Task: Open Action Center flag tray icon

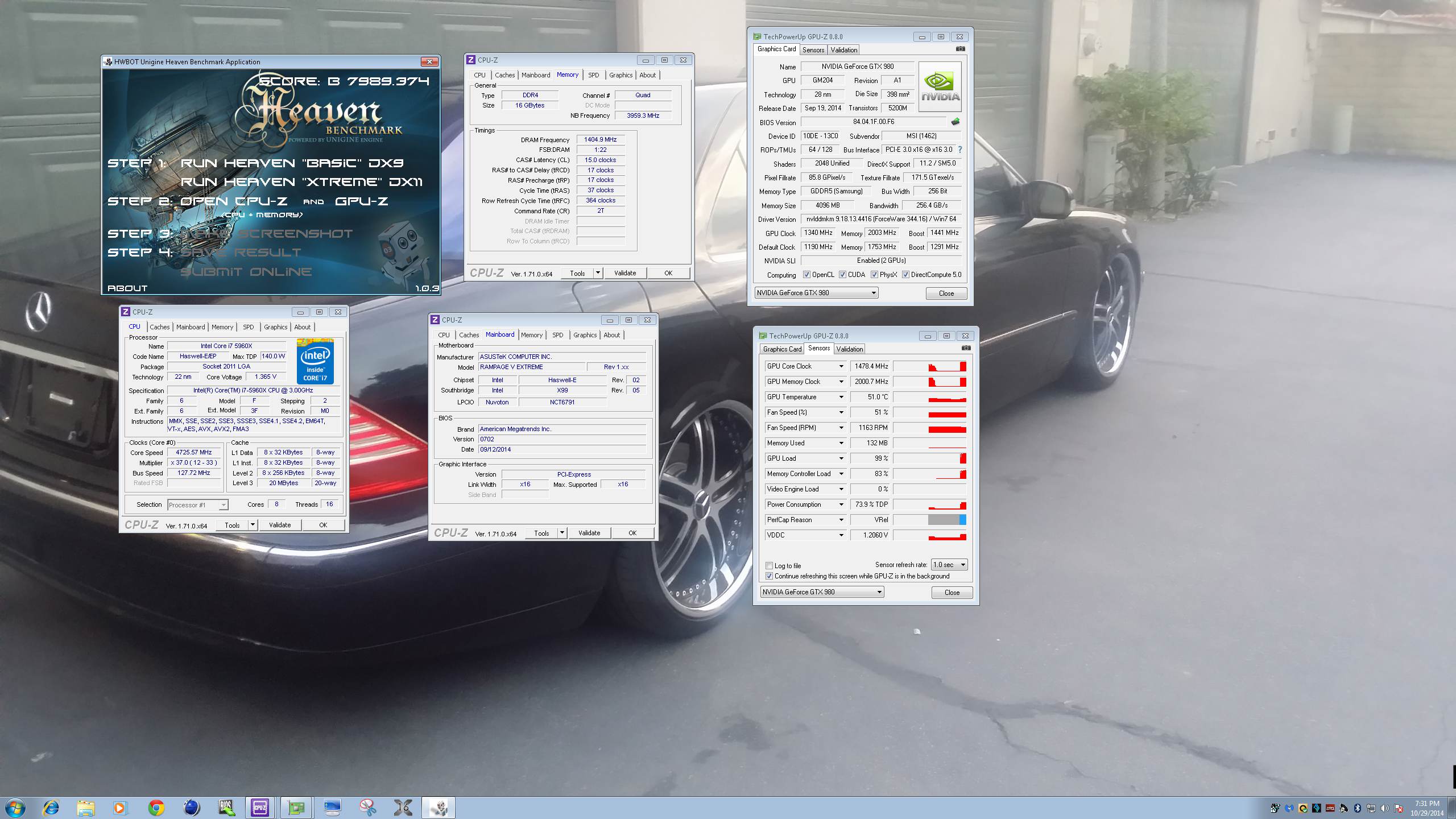Action: pyautogui.click(x=1399, y=808)
